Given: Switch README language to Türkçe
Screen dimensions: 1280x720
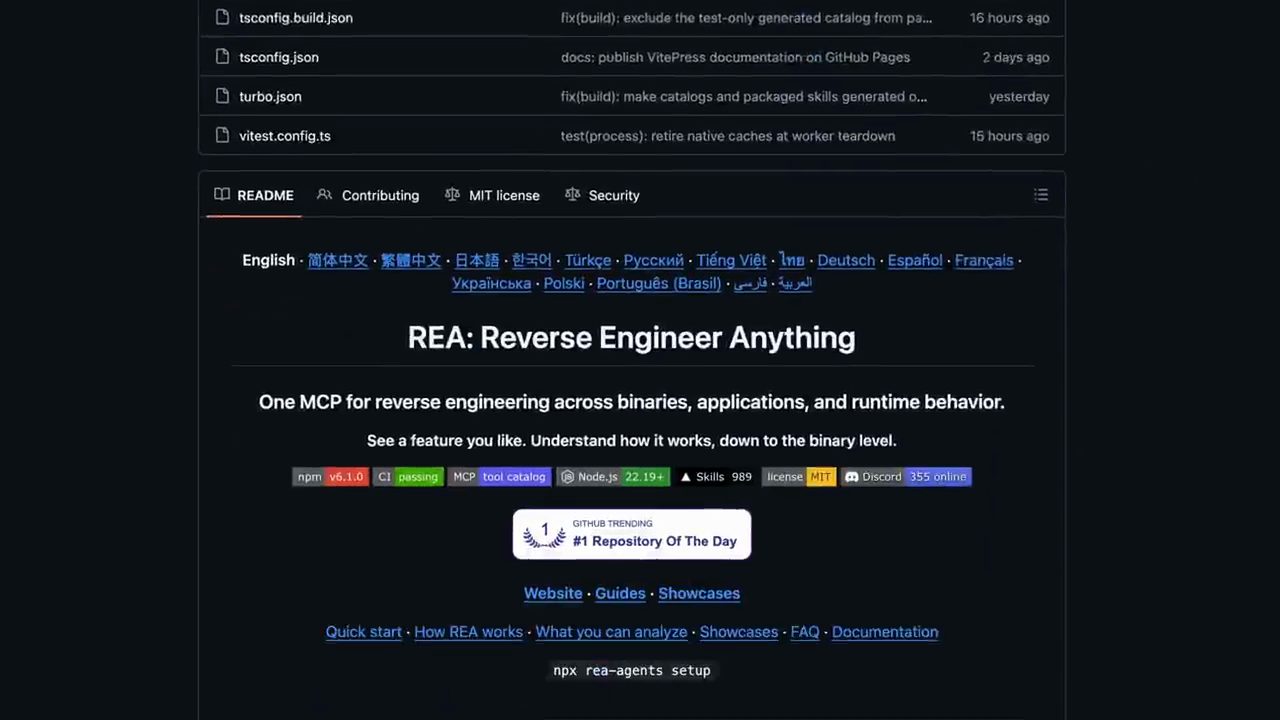Looking at the screenshot, I should click(x=588, y=260).
